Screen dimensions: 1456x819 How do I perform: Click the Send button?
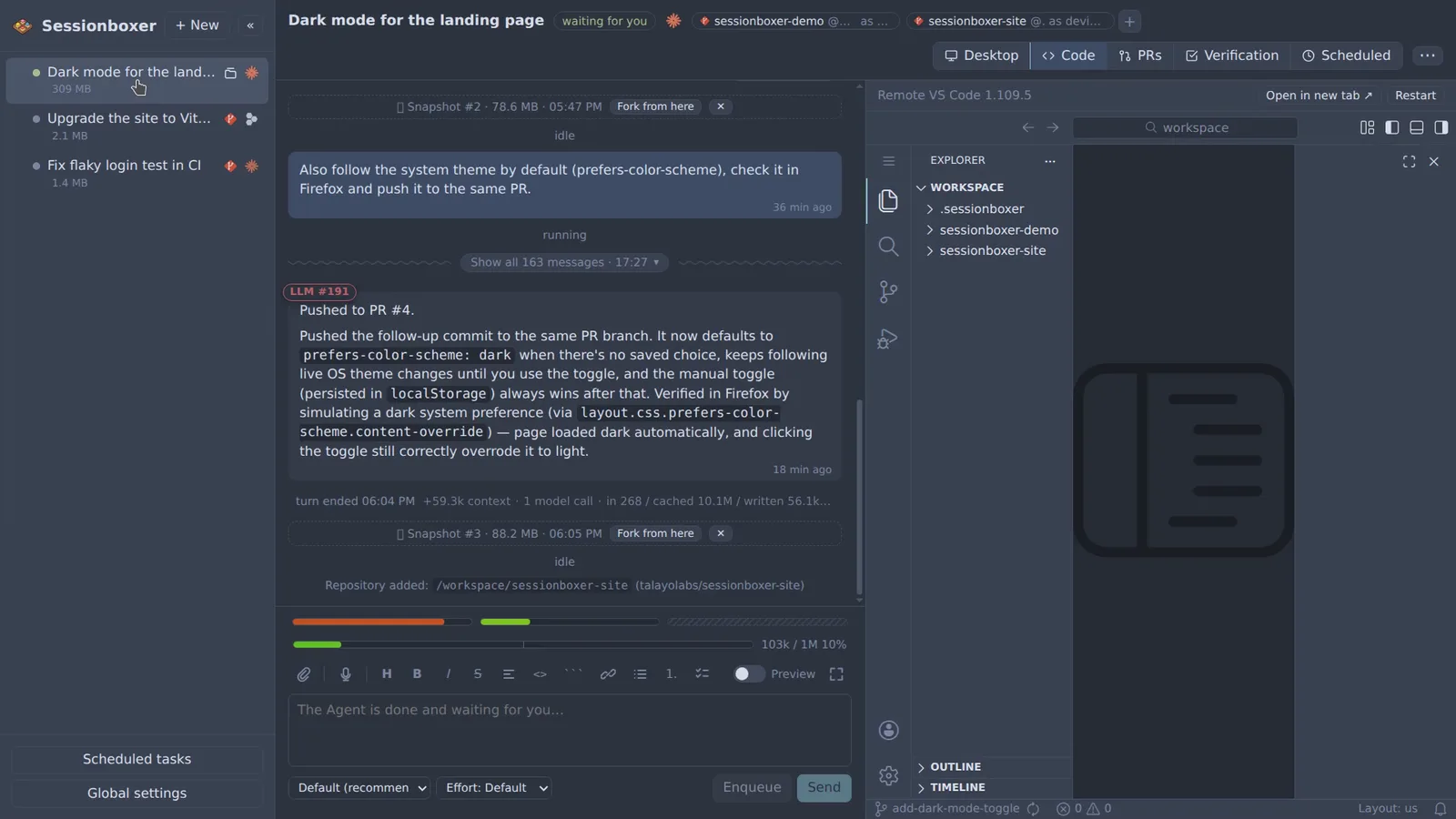click(824, 788)
